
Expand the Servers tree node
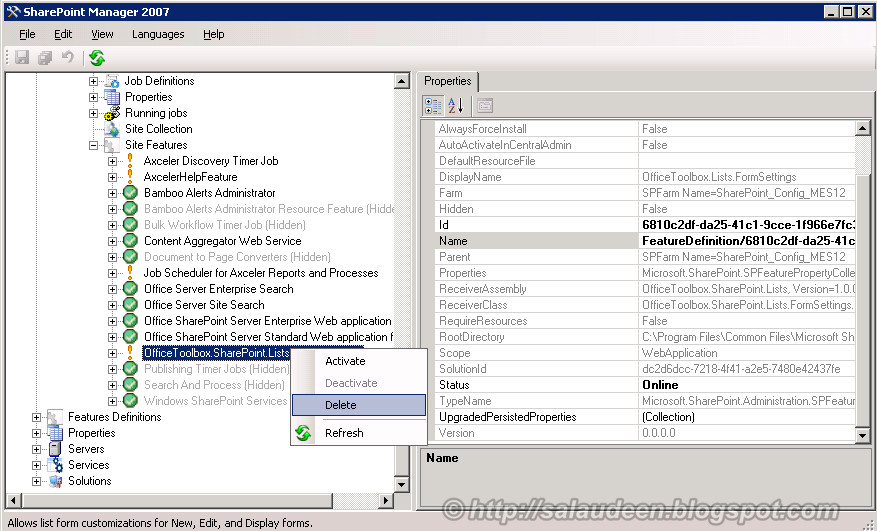36,449
